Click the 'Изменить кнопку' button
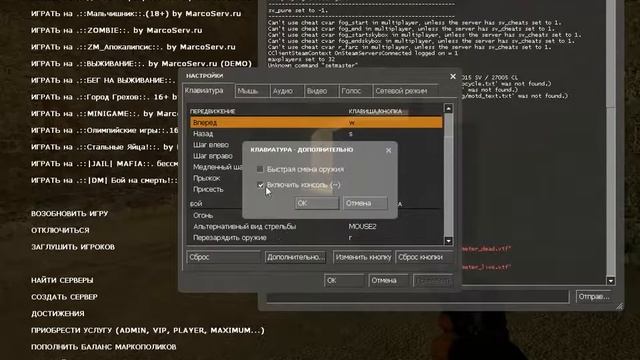Viewport: 640px width, 360px height. click(363, 257)
